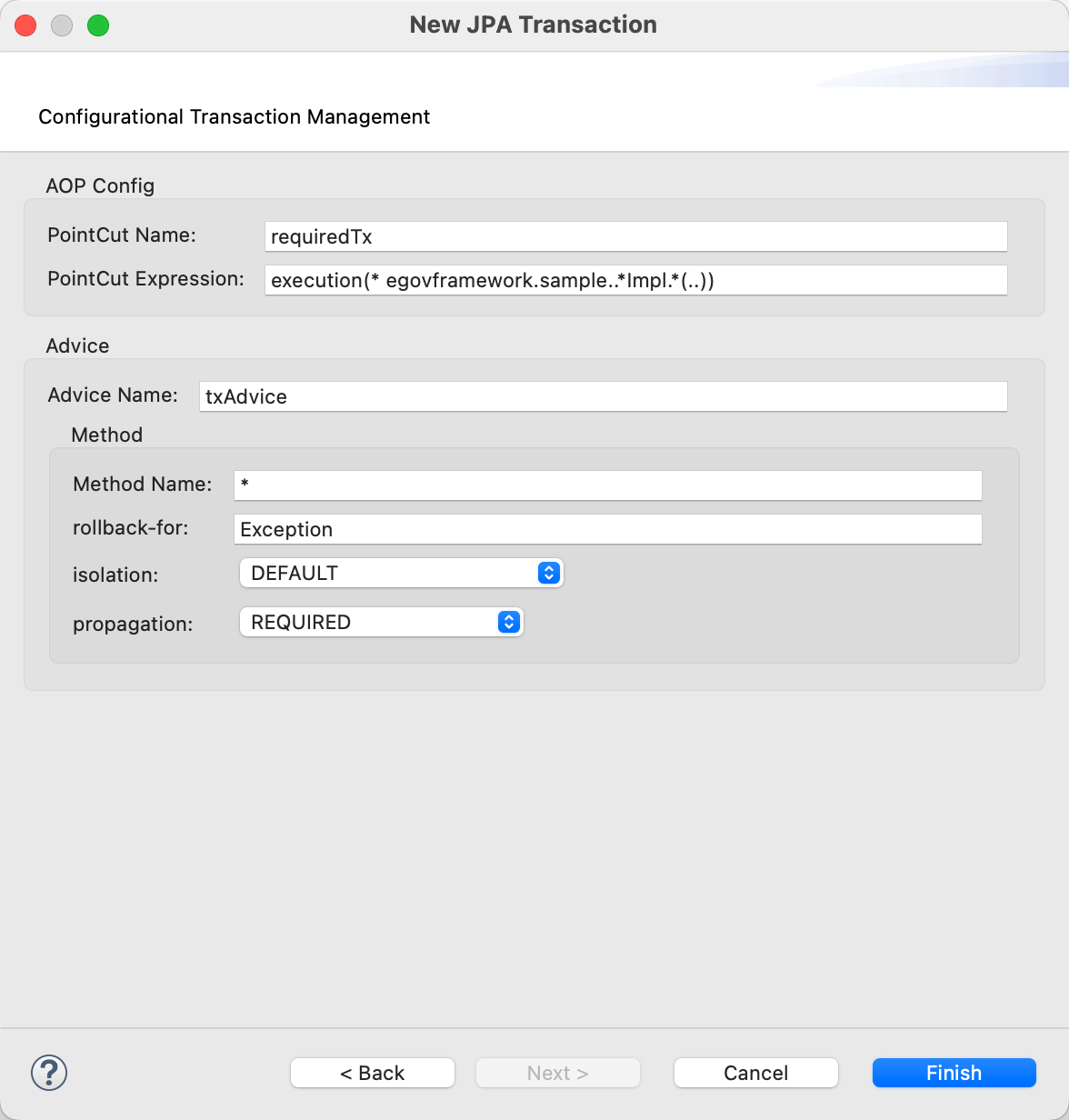Click the Advice Name field containing txAdvice

pyautogui.click(x=603, y=396)
